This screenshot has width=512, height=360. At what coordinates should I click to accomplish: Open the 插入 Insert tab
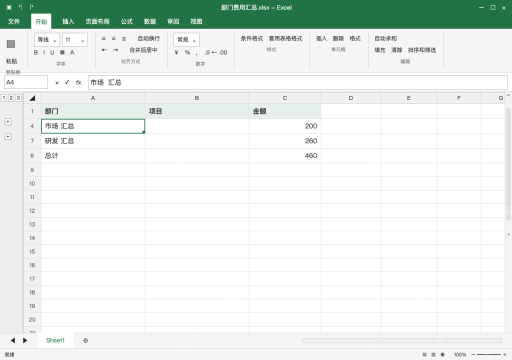[x=68, y=22]
